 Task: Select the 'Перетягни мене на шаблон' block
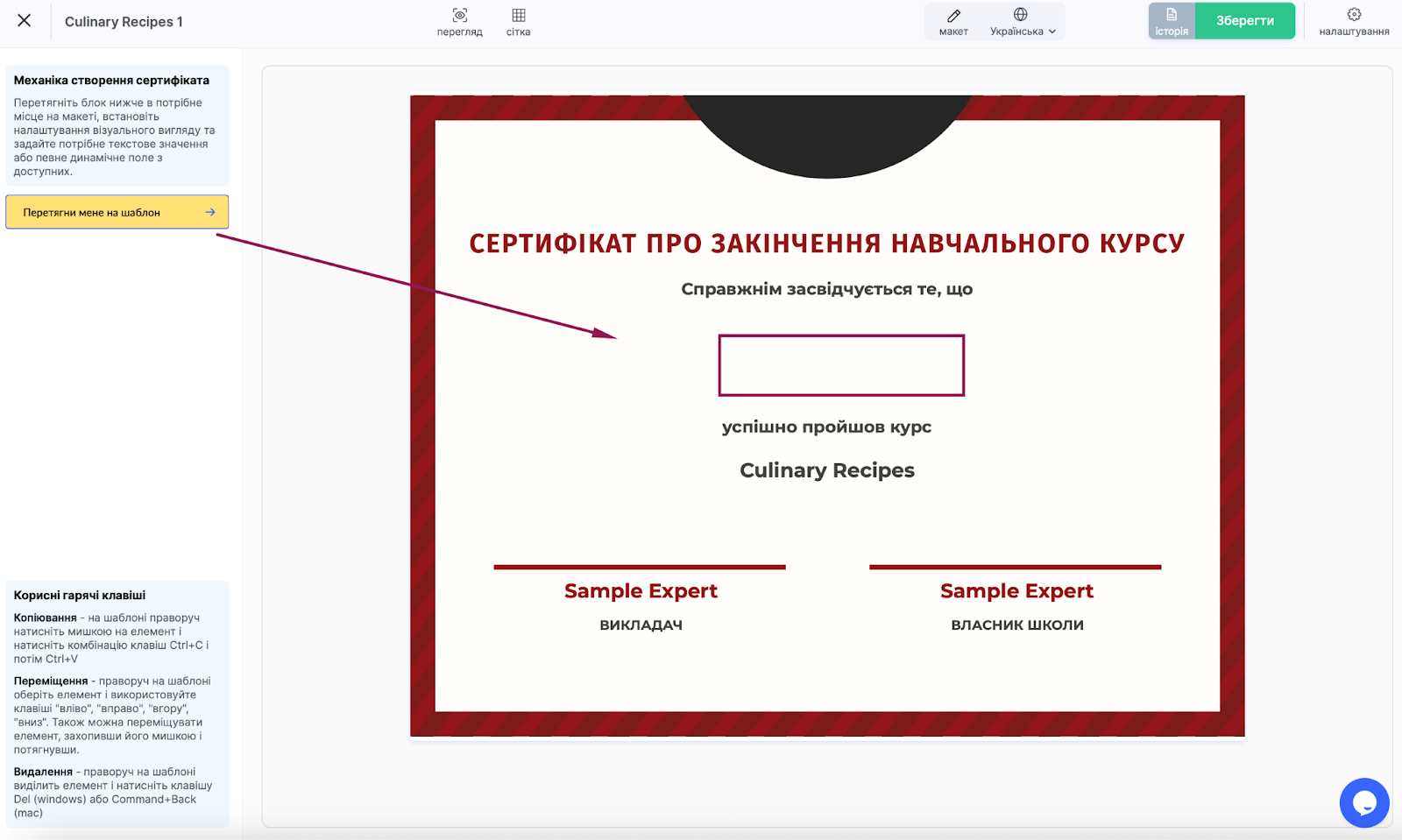click(92, 212)
